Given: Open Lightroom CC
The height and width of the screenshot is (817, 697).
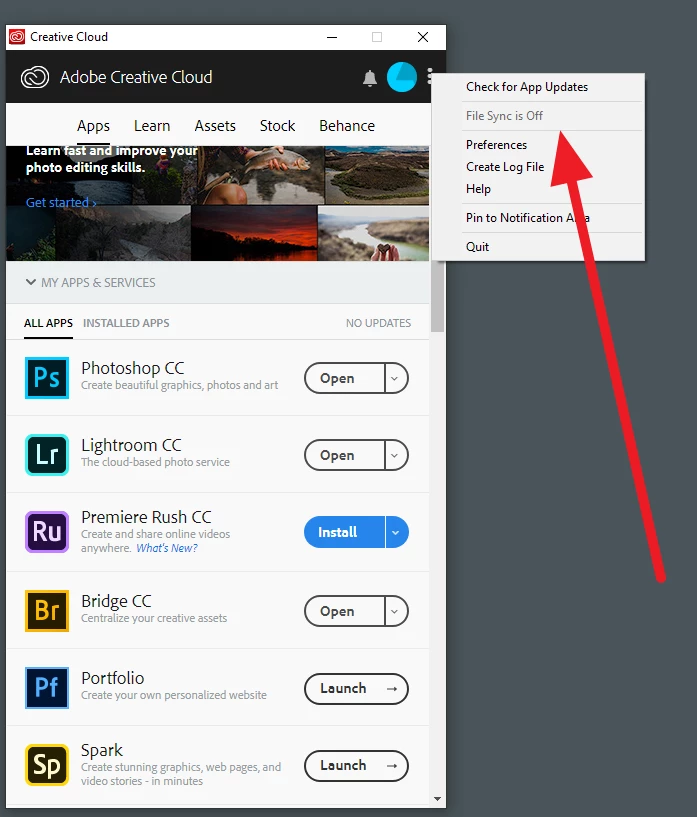Looking at the screenshot, I should [344, 455].
